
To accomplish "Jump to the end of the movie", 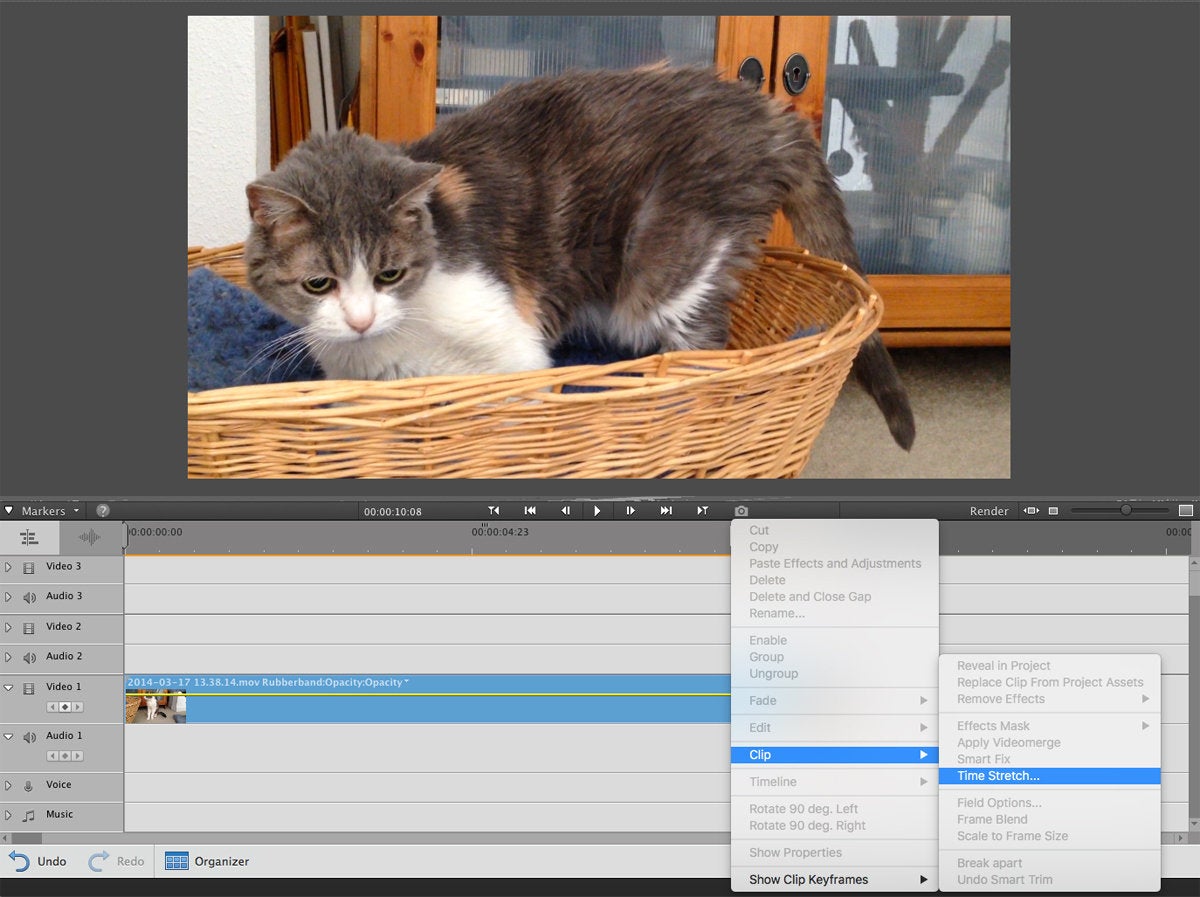I will tap(666, 510).
